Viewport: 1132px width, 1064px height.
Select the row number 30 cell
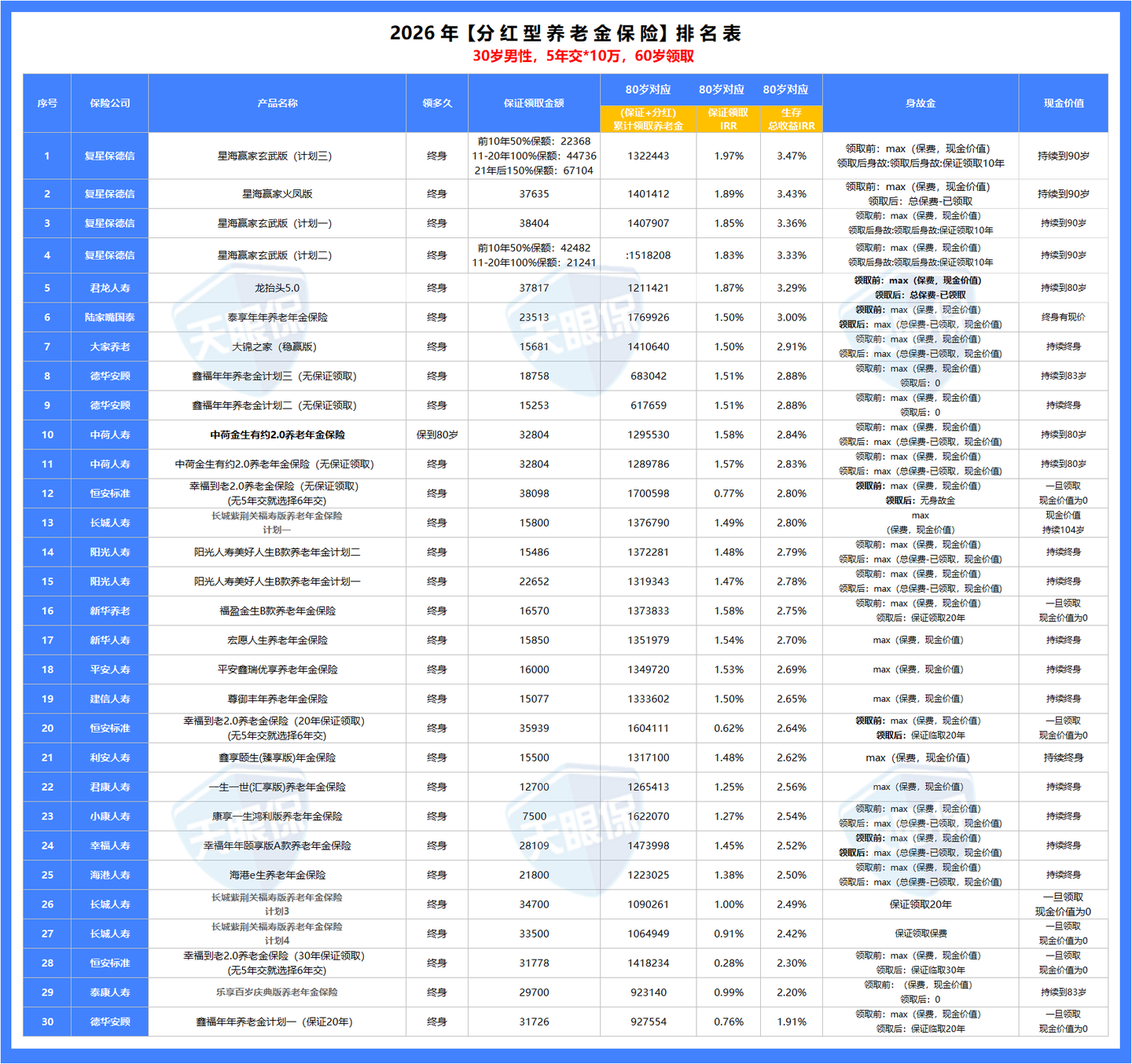(47, 1022)
